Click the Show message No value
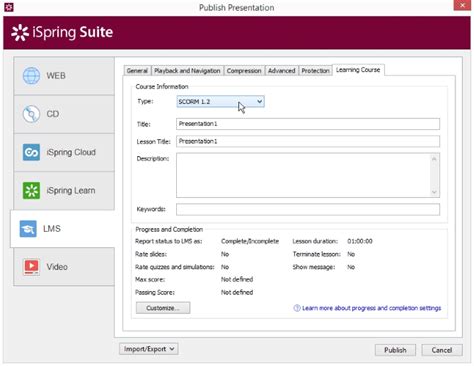The width and height of the screenshot is (474, 366). [351, 267]
